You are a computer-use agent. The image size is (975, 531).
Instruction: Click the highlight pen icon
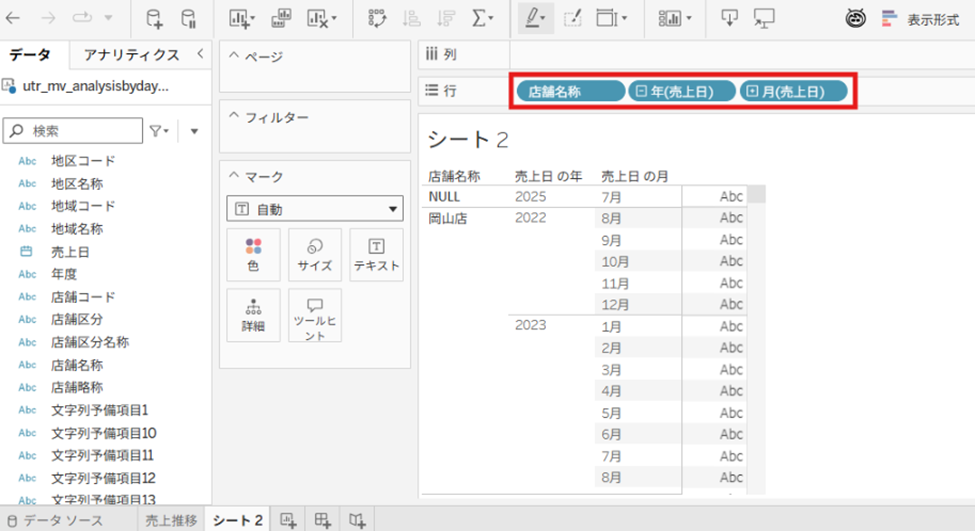(x=532, y=19)
